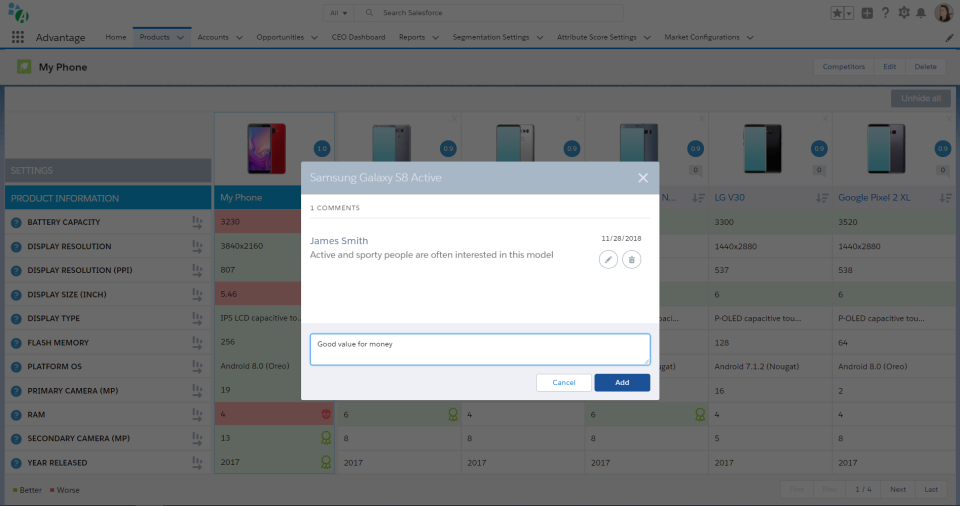Screen dimensions: 960x506
Task: Click the Favorites star icon
Action: click(x=837, y=13)
